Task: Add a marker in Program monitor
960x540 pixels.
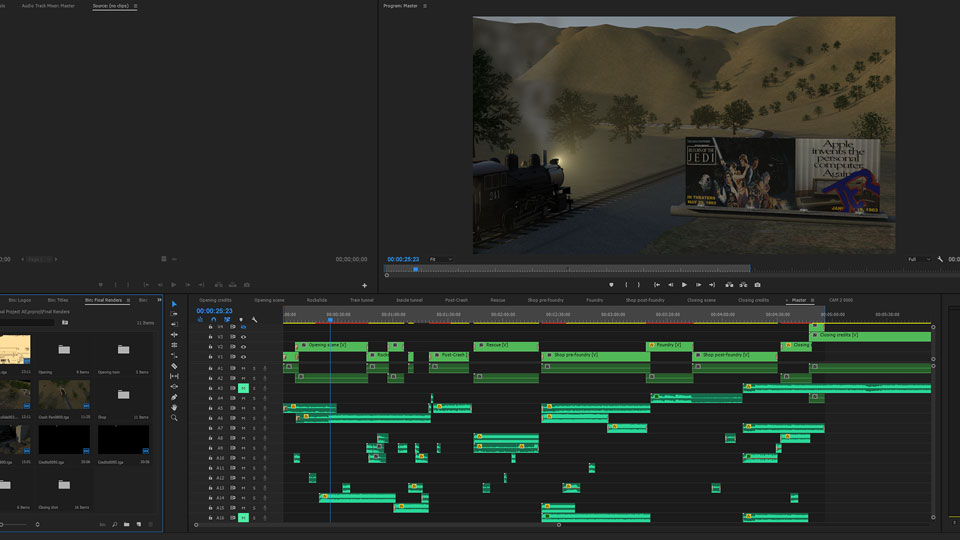Action: tap(611, 284)
